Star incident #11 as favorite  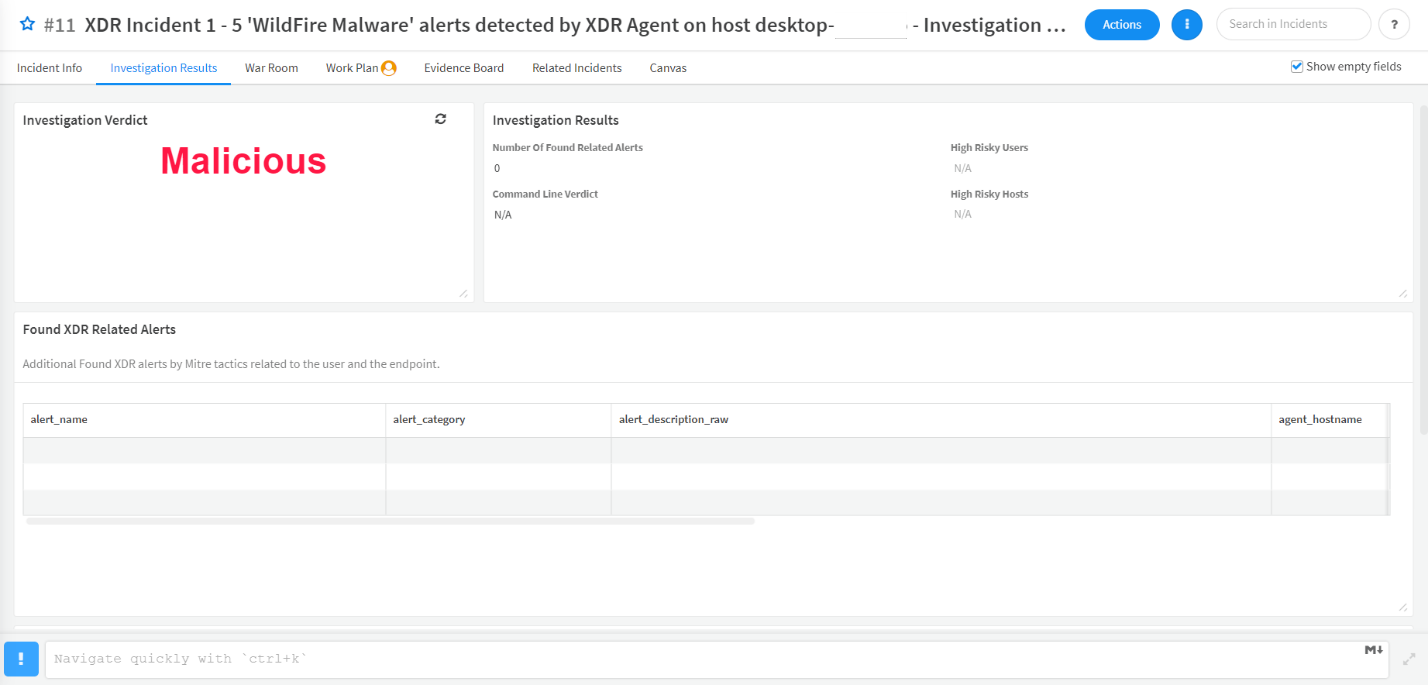coord(27,24)
